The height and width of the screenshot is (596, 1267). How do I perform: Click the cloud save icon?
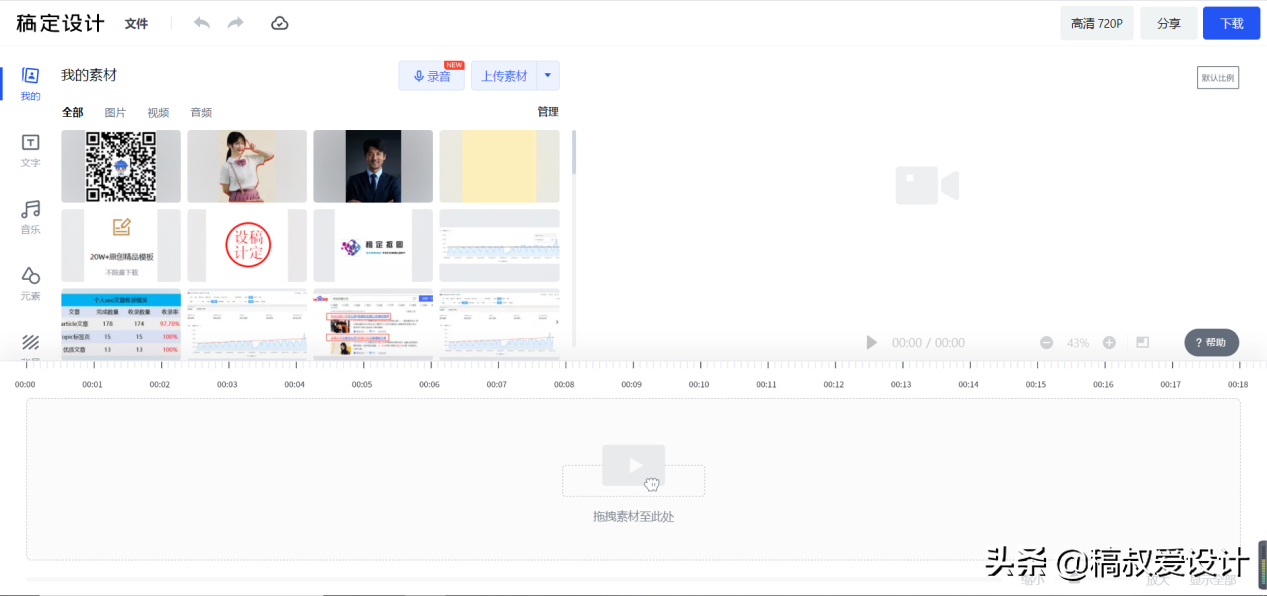(279, 22)
